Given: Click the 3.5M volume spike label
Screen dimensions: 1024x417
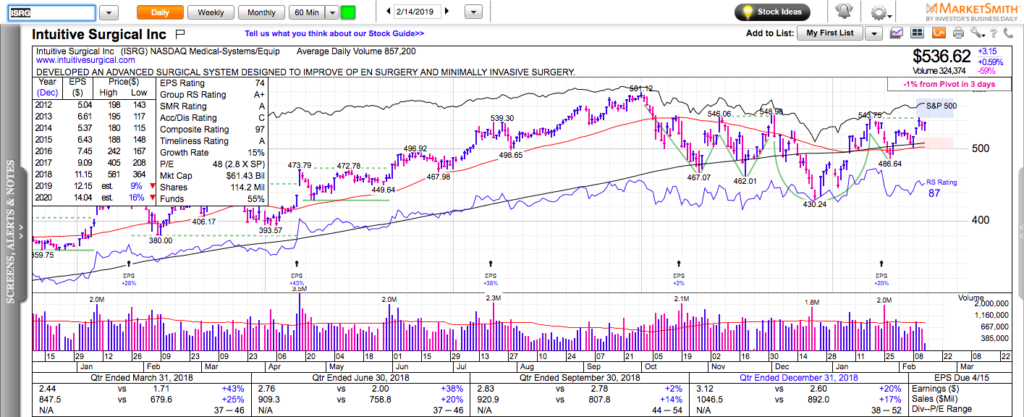Looking at the screenshot, I should point(300,288).
